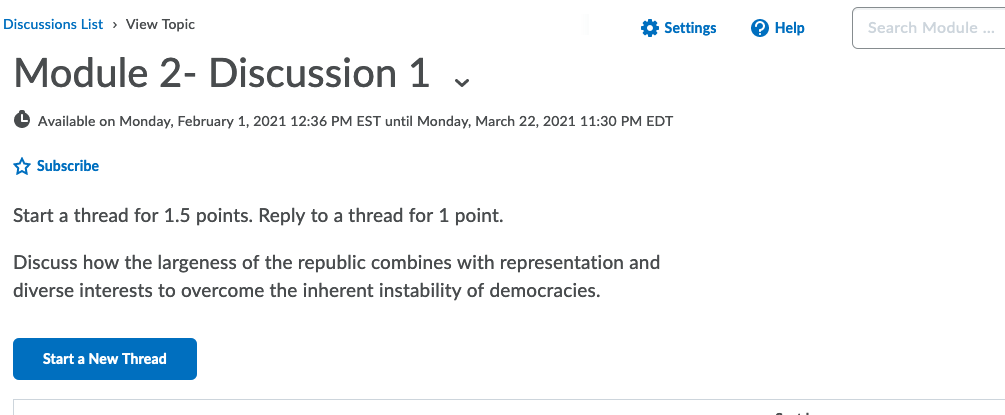Start a New Thread

coord(105,359)
